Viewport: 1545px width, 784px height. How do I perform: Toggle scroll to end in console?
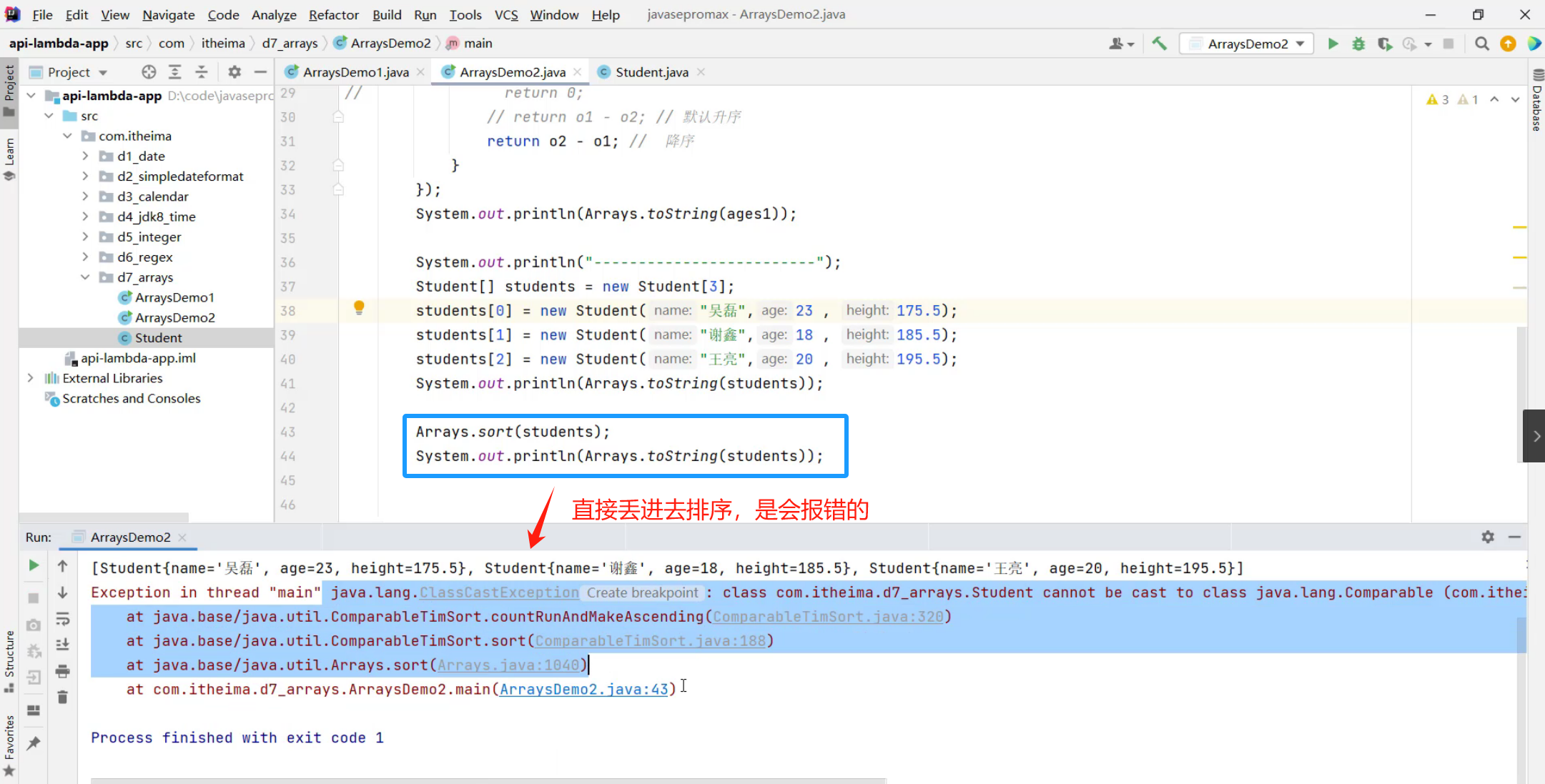pyautogui.click(x=63, y=645)
